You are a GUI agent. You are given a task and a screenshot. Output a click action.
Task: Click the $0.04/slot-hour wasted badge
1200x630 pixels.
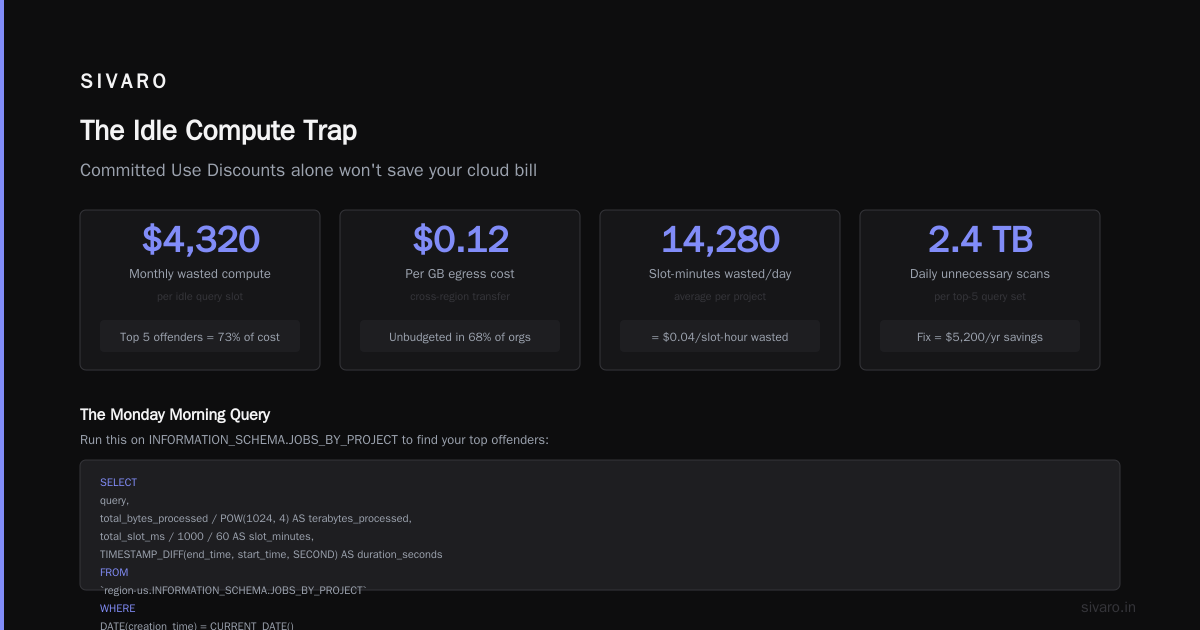pyautogui.click(x=720, y=337)
